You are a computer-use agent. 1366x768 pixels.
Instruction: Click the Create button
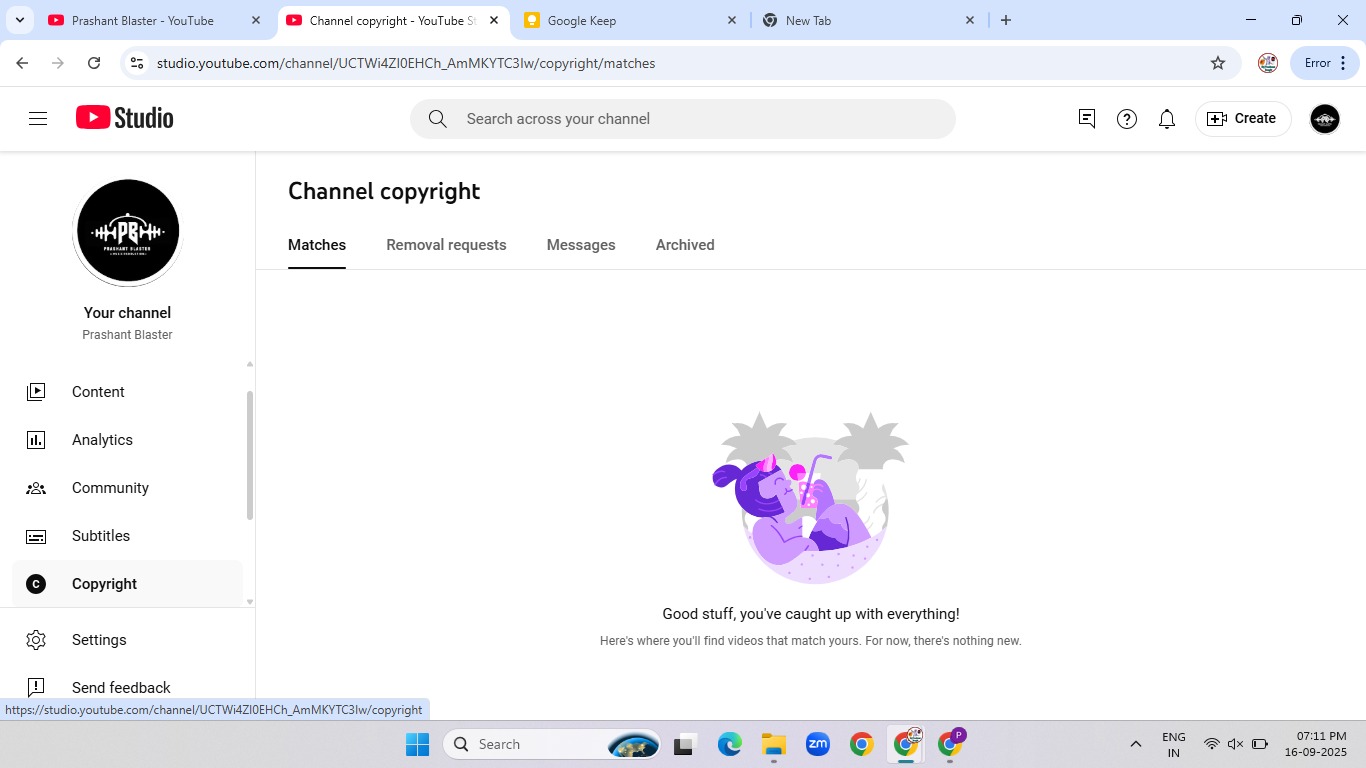(x=1243, y=119)
